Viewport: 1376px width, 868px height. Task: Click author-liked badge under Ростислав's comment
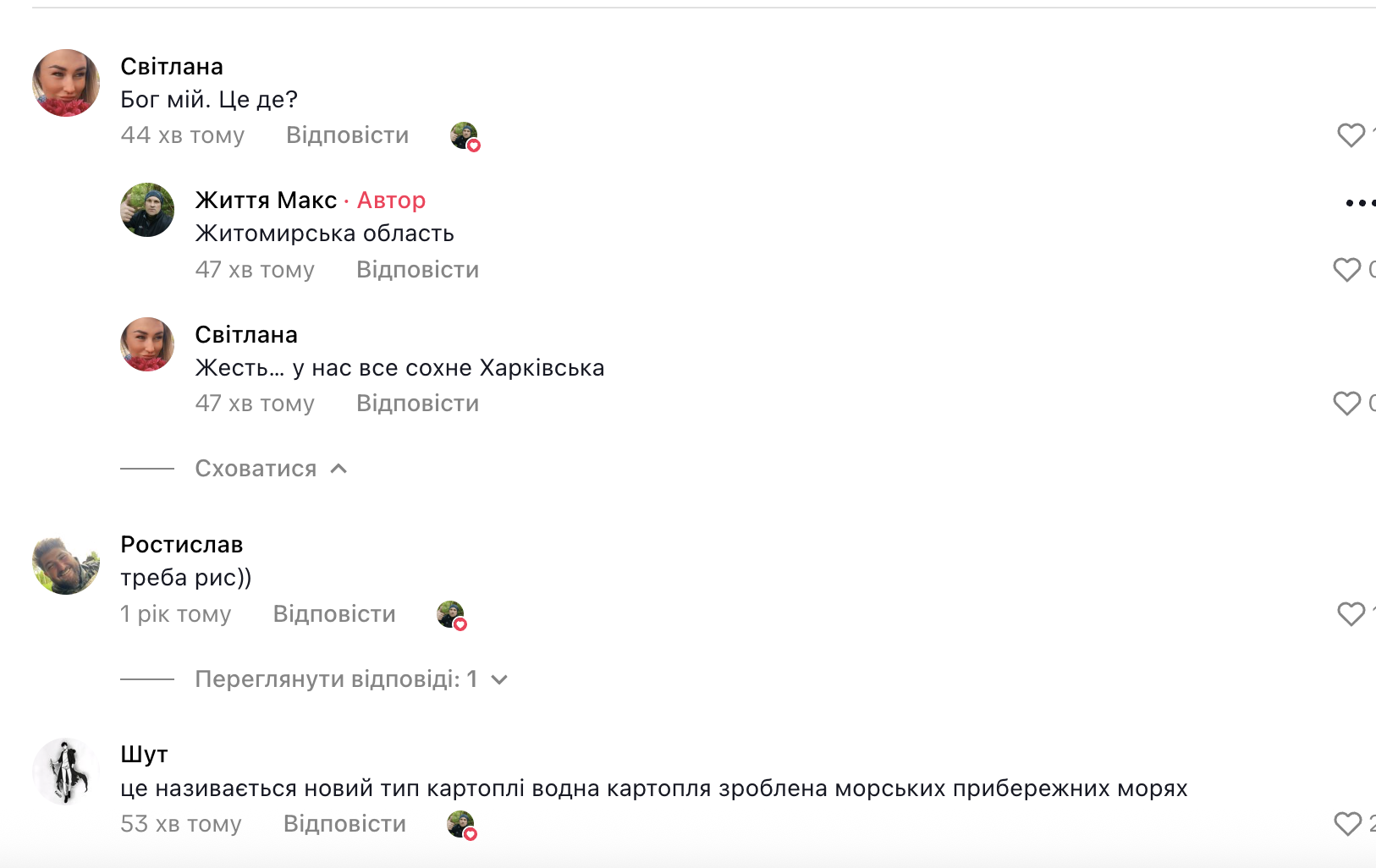[x=451, y=615]
